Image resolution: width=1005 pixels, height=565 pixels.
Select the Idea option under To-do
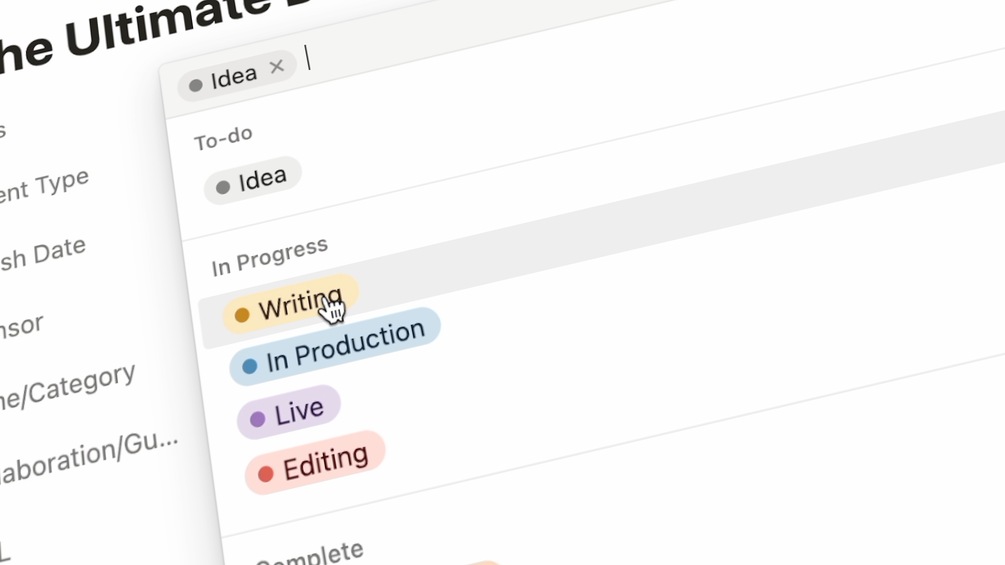(x=252, y=181)
